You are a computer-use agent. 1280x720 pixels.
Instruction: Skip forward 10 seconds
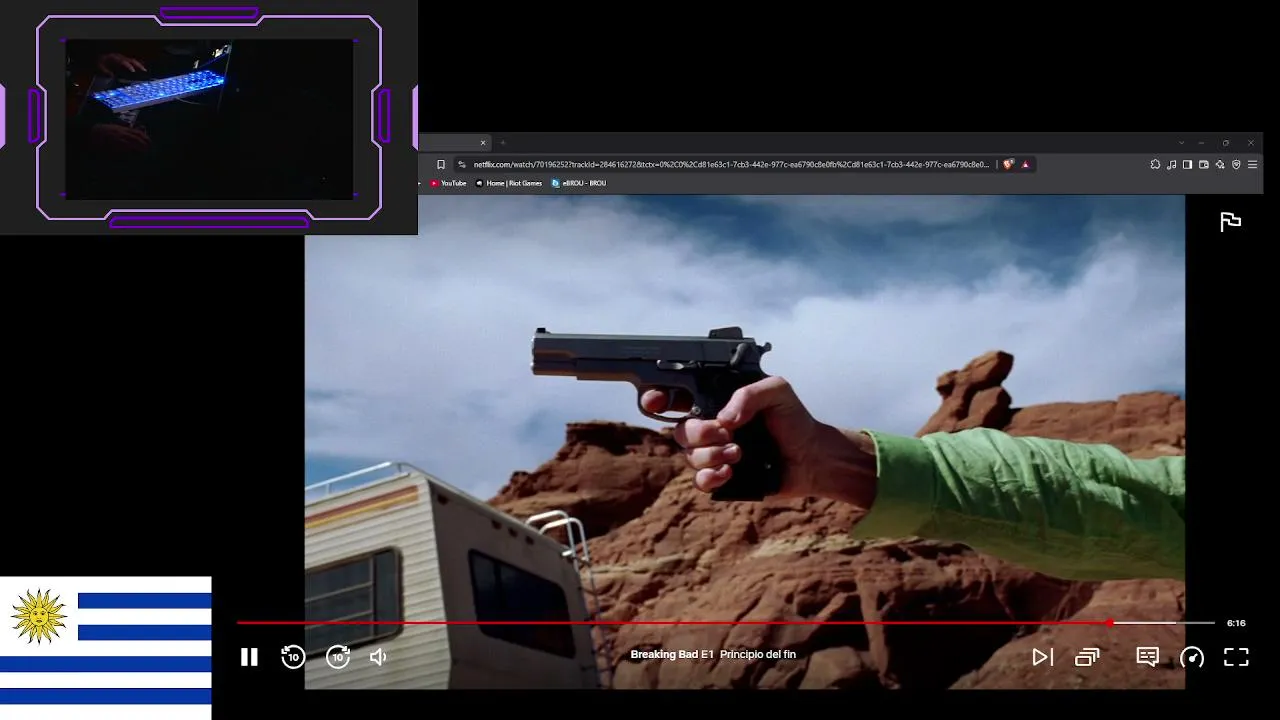tap(338, 657)
